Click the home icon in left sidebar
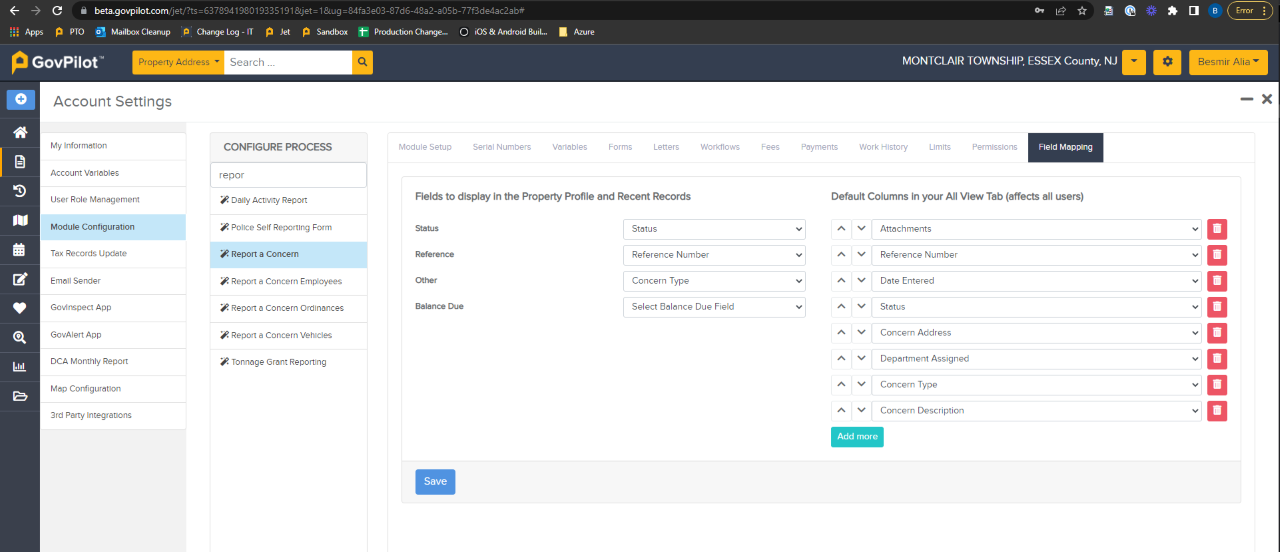This screenshot has height=552, width=1280. [x=20, y=133]
